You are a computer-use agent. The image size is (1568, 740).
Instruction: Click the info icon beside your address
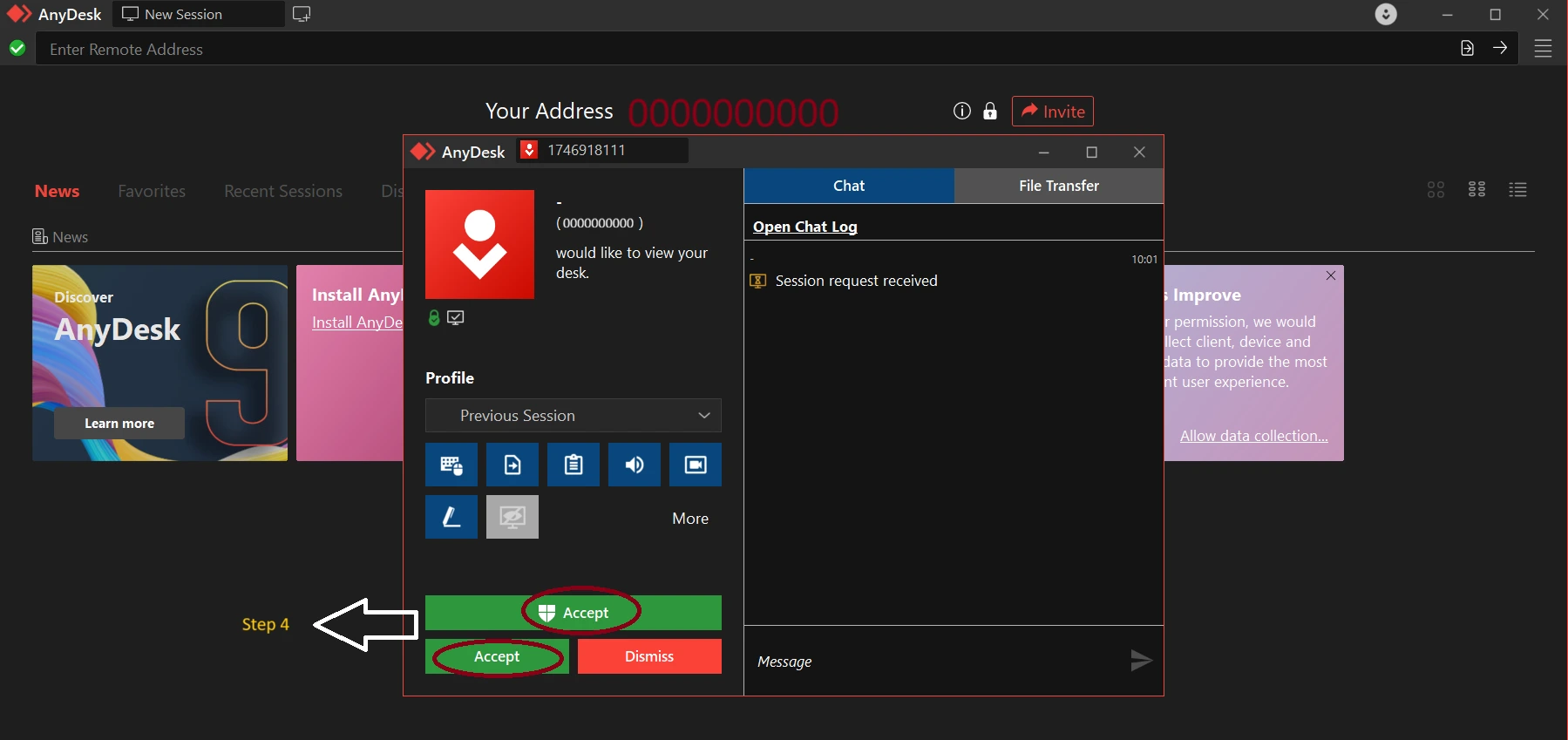(961, 112)
